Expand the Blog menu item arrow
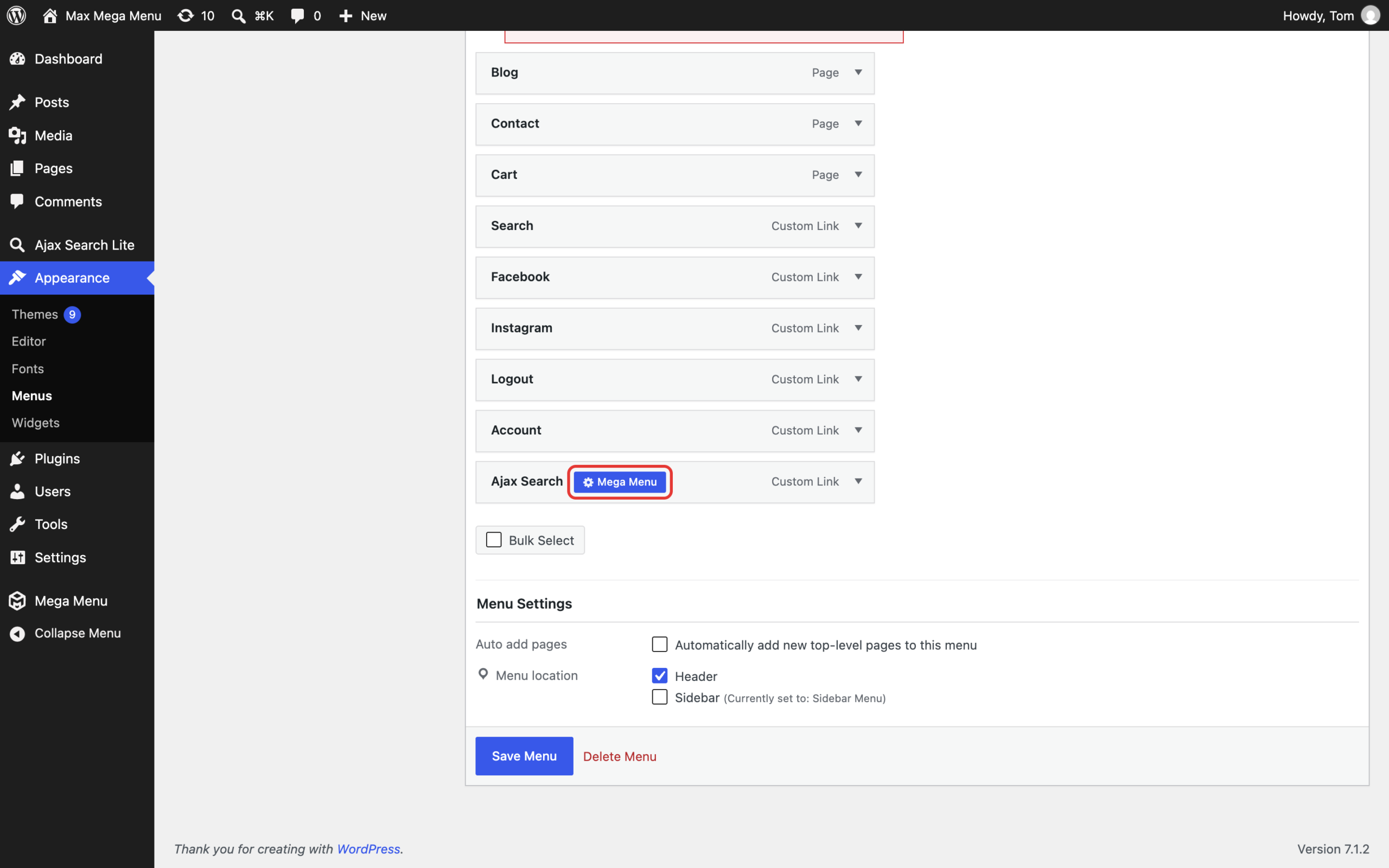 point(858,72)
